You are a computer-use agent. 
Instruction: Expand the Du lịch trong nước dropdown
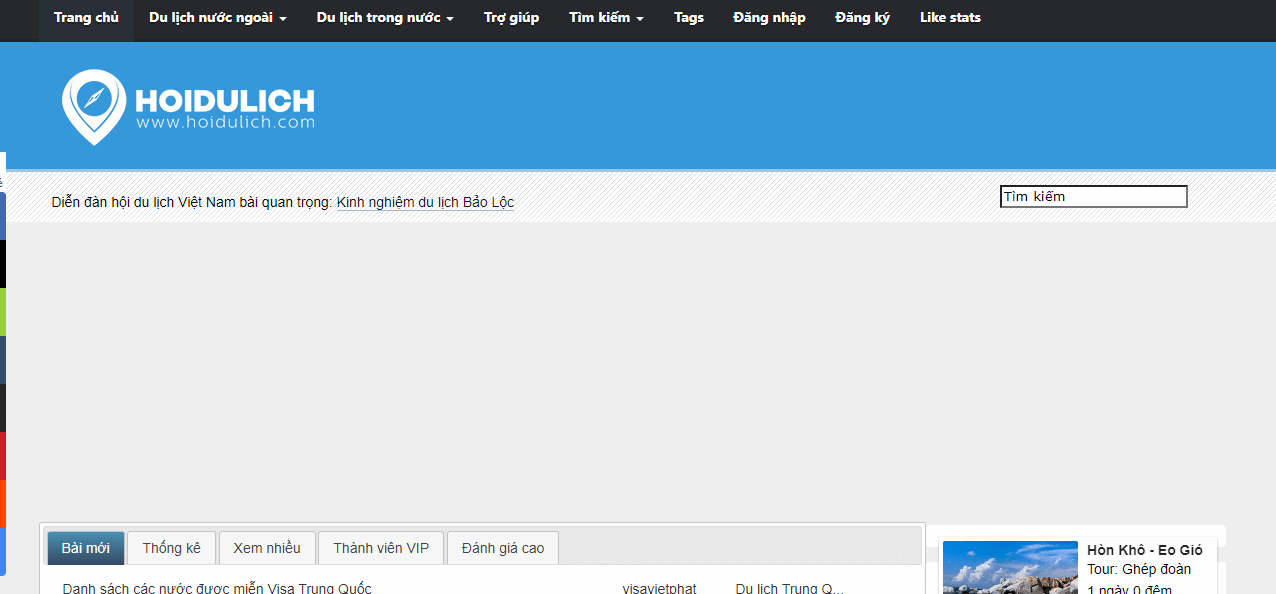384,18
